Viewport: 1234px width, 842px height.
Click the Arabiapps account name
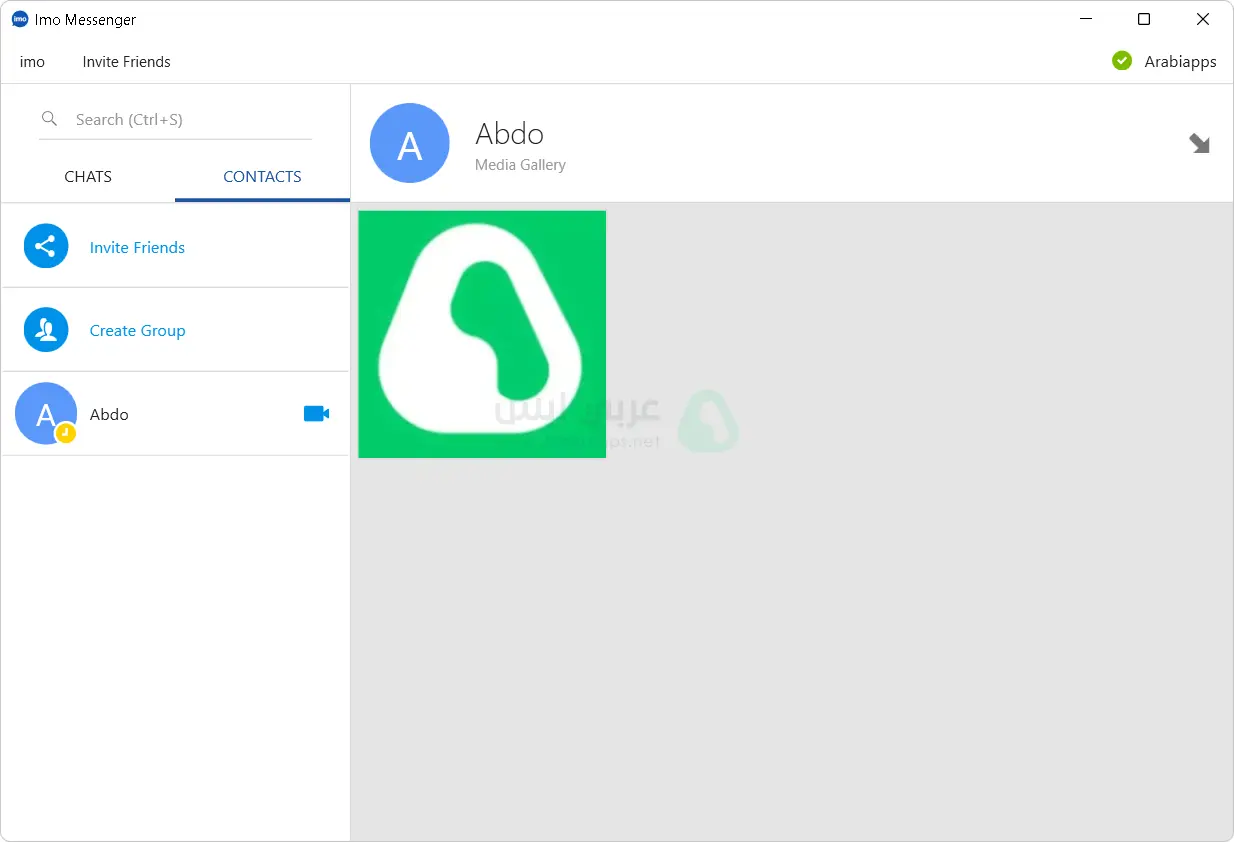tap(1180, 62)
